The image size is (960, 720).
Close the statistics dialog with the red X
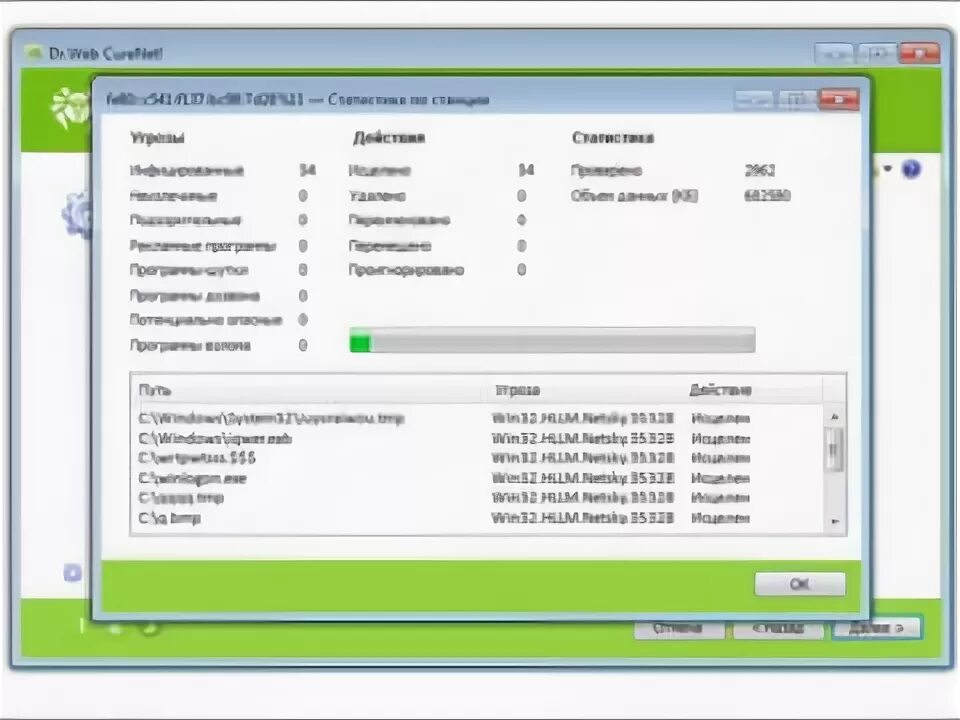point(839,100)
